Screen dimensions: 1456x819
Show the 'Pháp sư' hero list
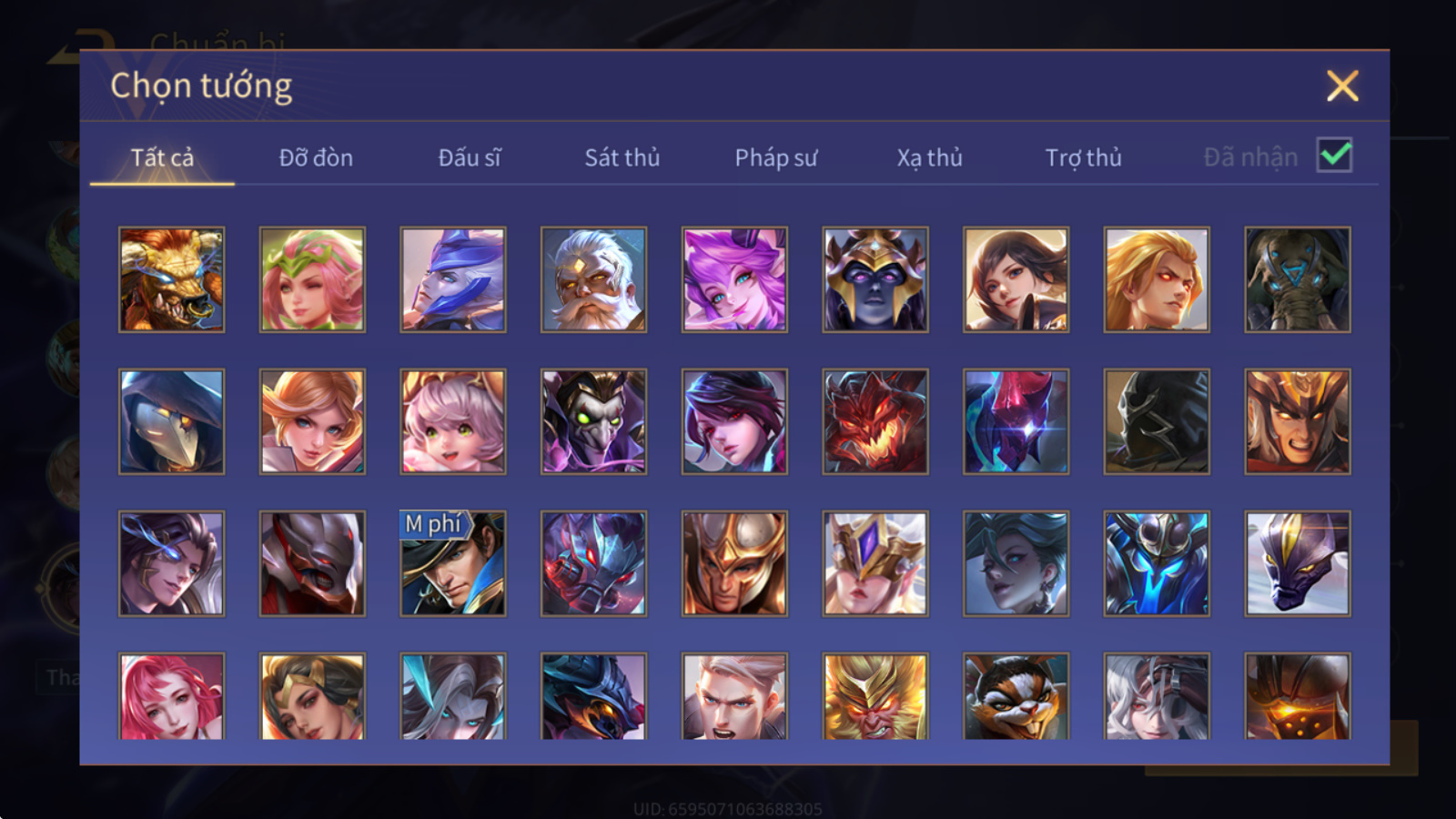pyautogui.click(x=776, y=157)
